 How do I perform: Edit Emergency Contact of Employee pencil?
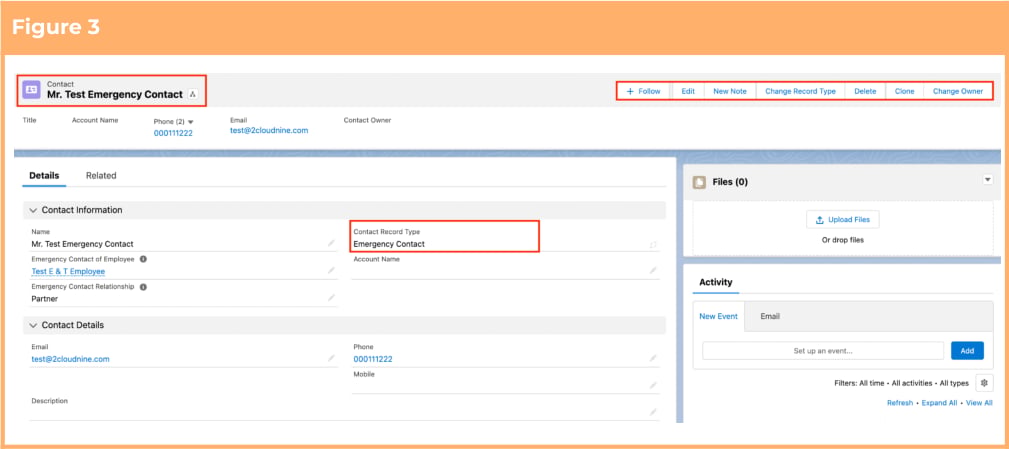[x=331, y=271]
